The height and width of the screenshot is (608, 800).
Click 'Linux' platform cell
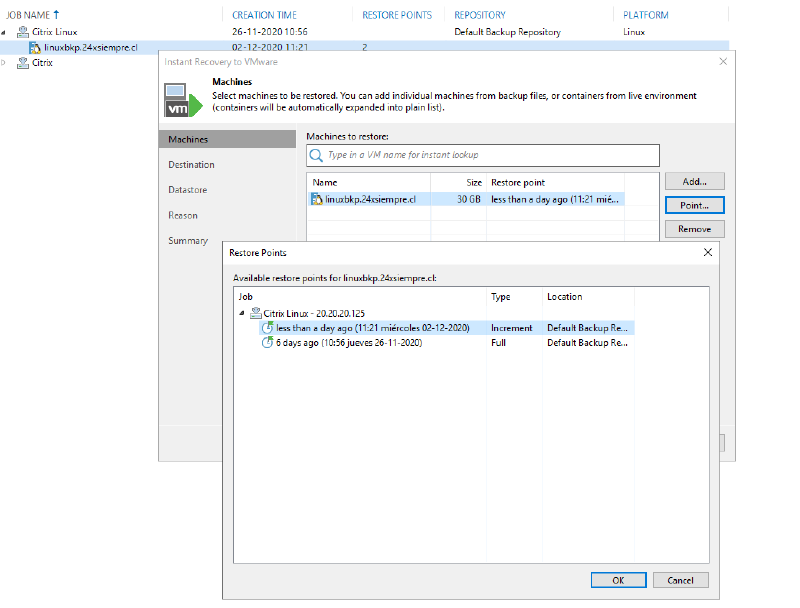point(634,32)
